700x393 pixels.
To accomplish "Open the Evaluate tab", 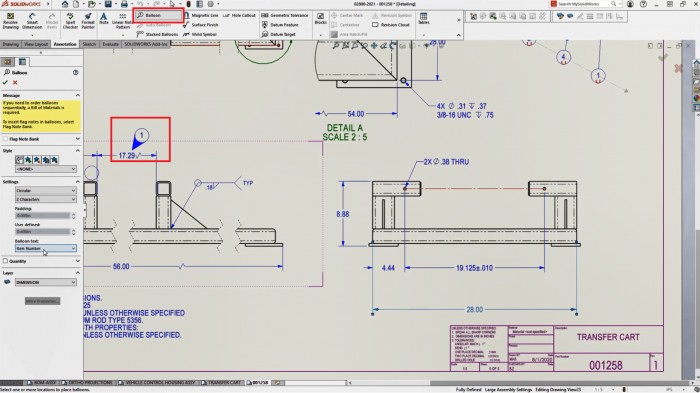I will point(110,44).
